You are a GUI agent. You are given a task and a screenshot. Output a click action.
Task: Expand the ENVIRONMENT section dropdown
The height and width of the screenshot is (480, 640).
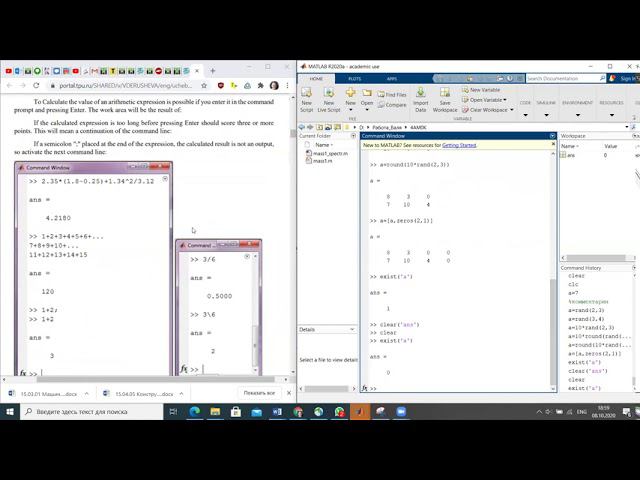pyautogui.click(x=578, y=115)
